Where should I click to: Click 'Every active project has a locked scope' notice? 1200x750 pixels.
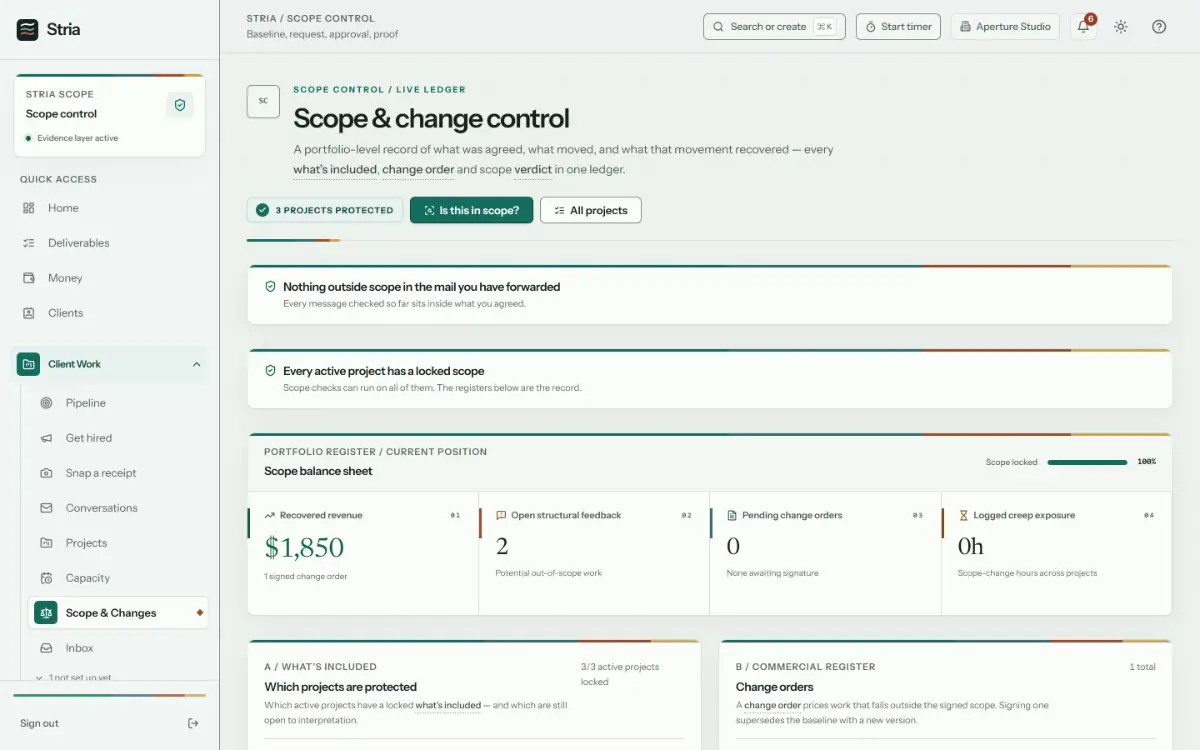tap(710, 378)
